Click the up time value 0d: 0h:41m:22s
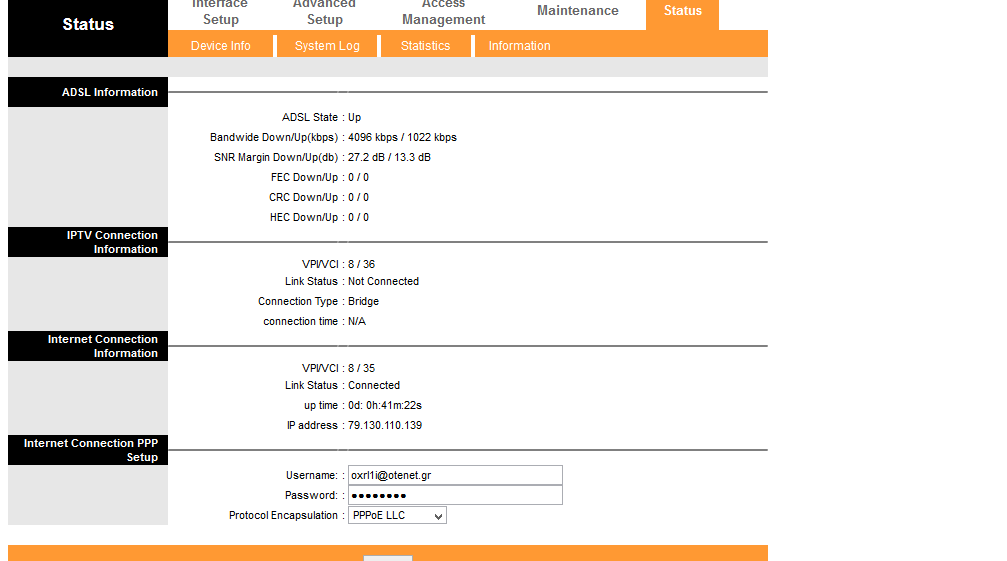Screen dimensions: 1007x561 (385, 405)
